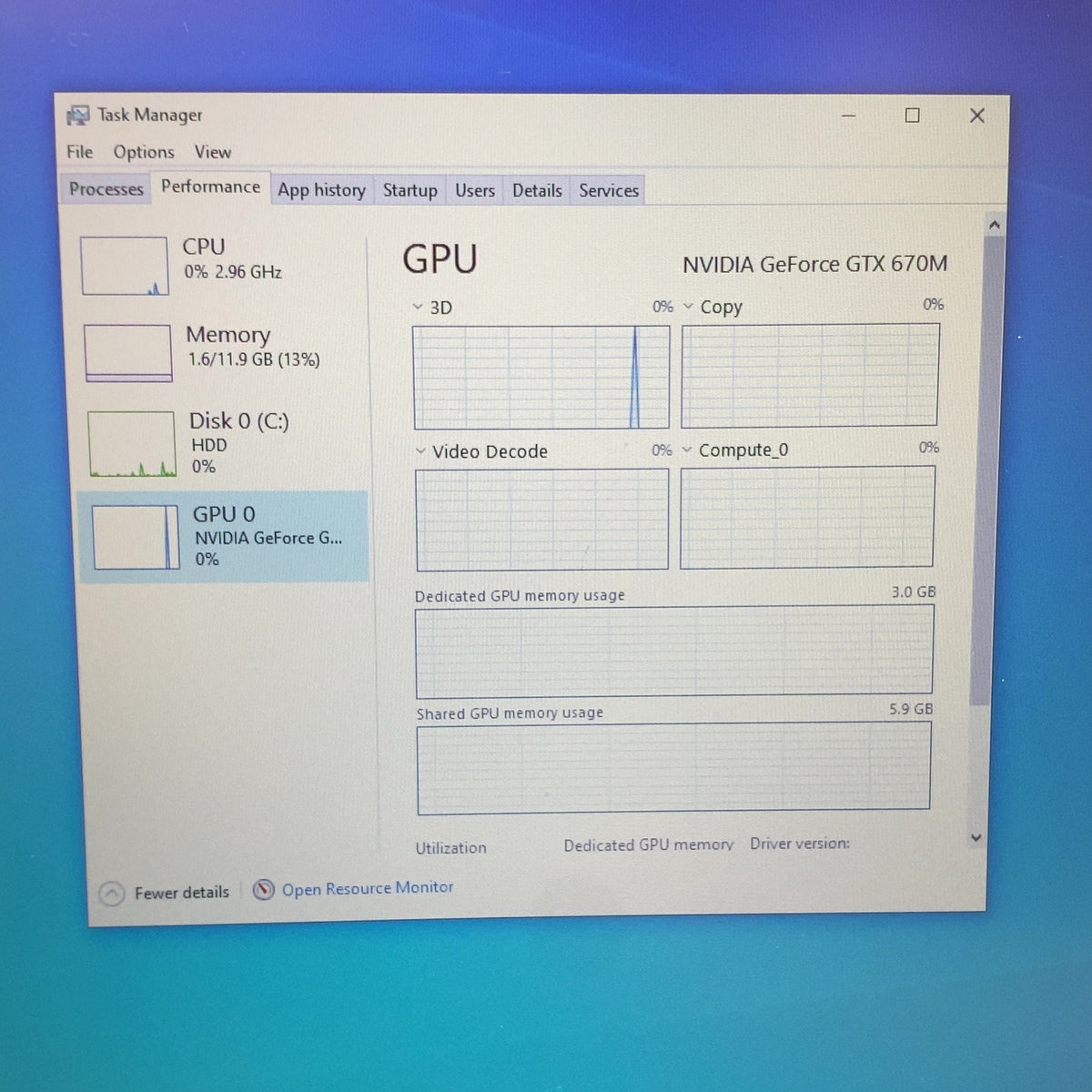Click the Dedicated GPU memory usage graph
The height and width of the screenshot is (1092, 1092).
[x=674, y=652]
